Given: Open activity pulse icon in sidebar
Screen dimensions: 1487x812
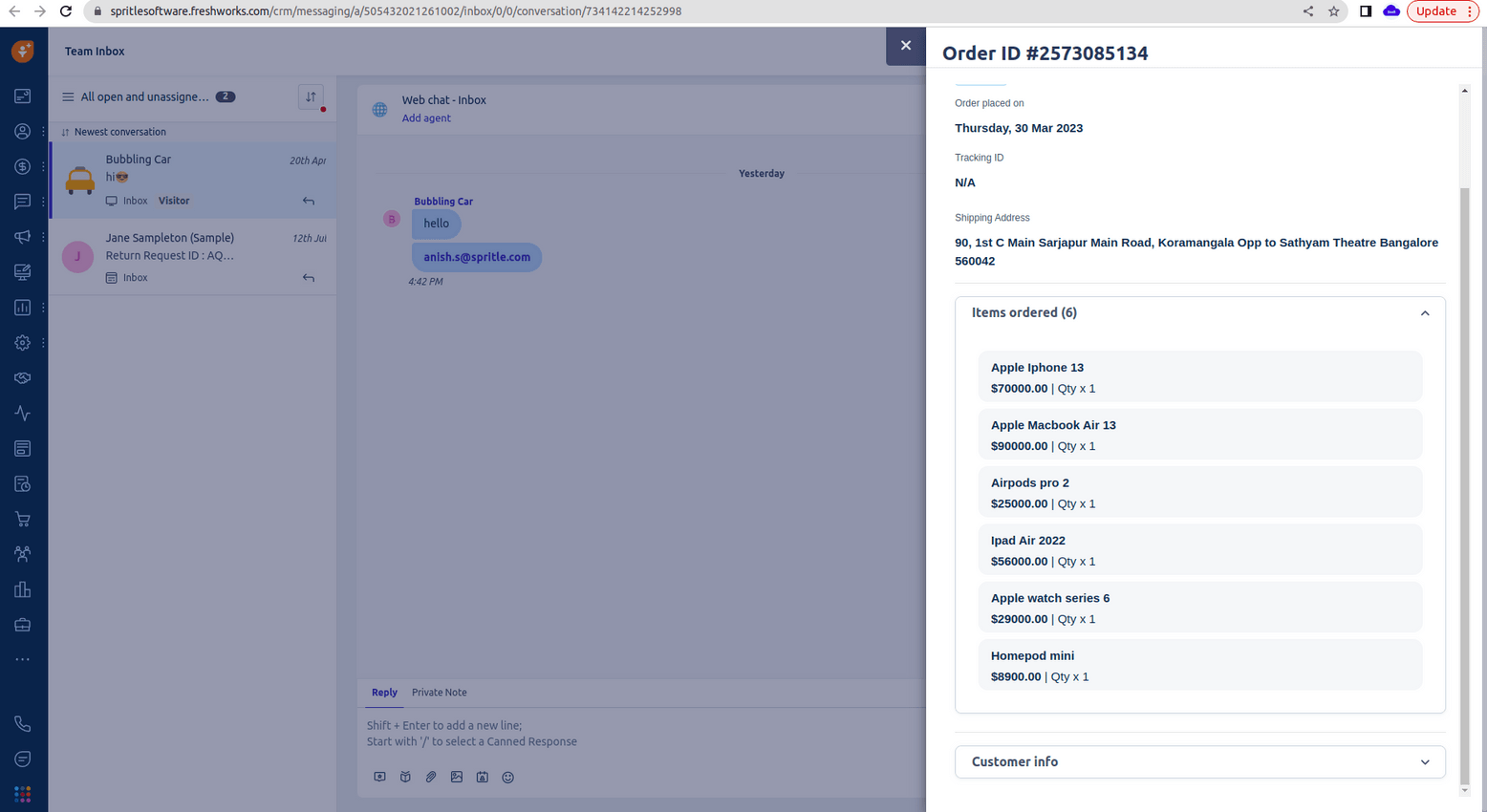Looking at the screenshot, I should (x=22, y=414).
